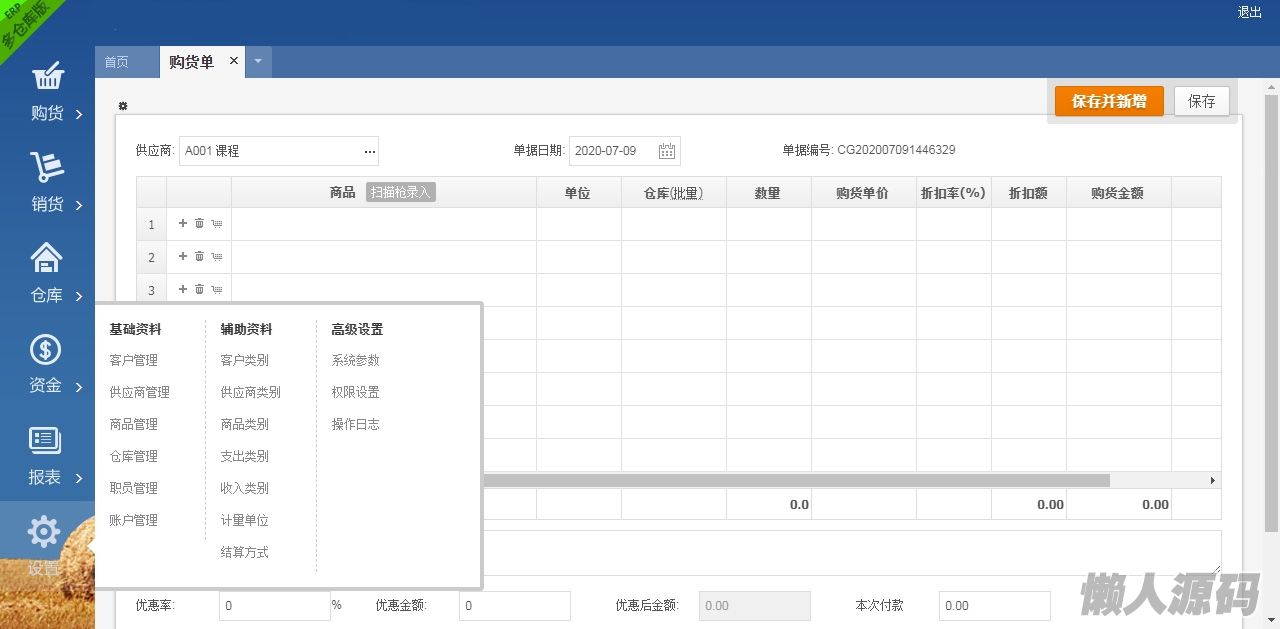Add a row with plus icon in row 2
Viewport: 1280px width, 629px height.
(183, 257)
